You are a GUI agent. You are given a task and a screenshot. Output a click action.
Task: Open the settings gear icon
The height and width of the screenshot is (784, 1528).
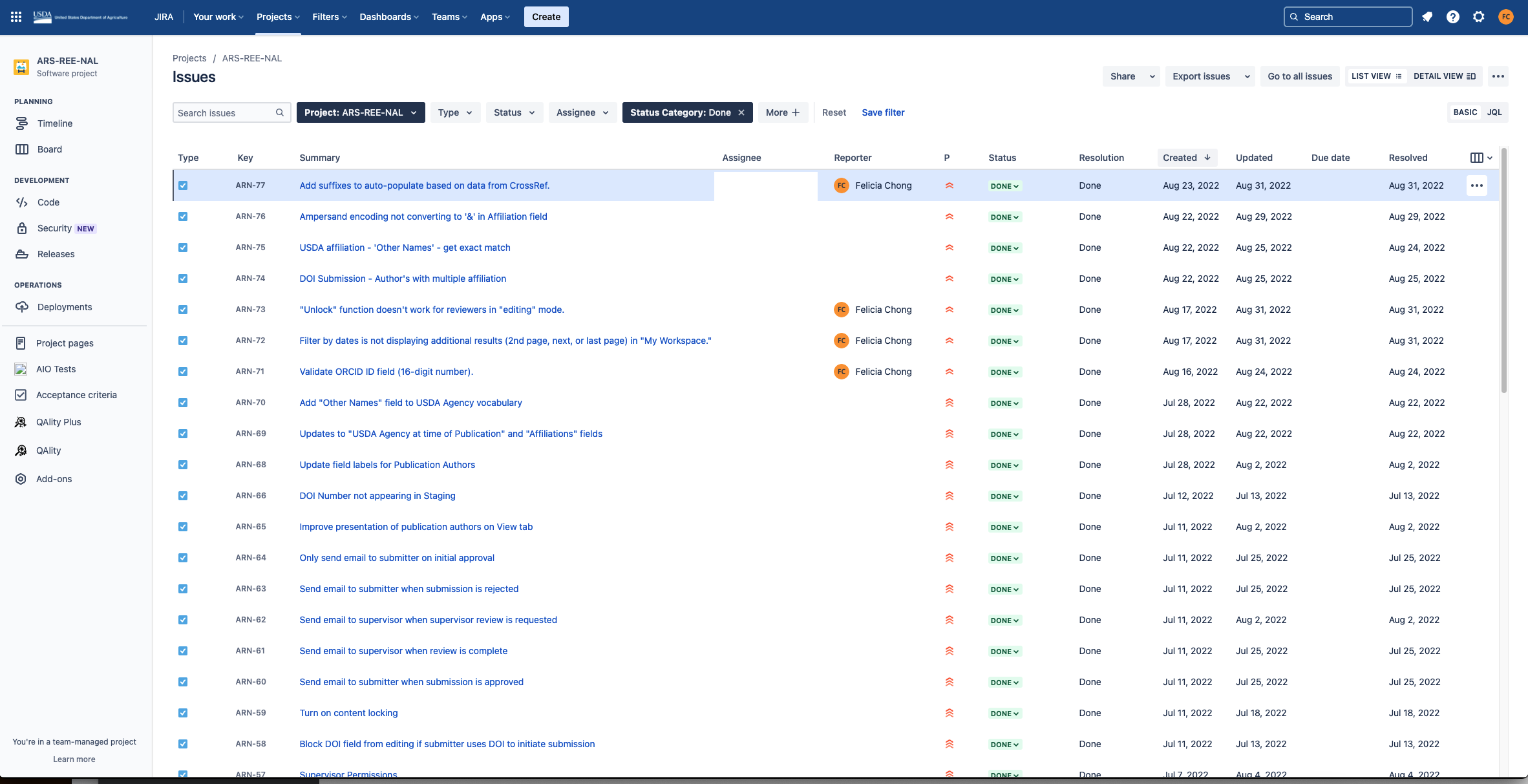click(x=1479, y=17)
